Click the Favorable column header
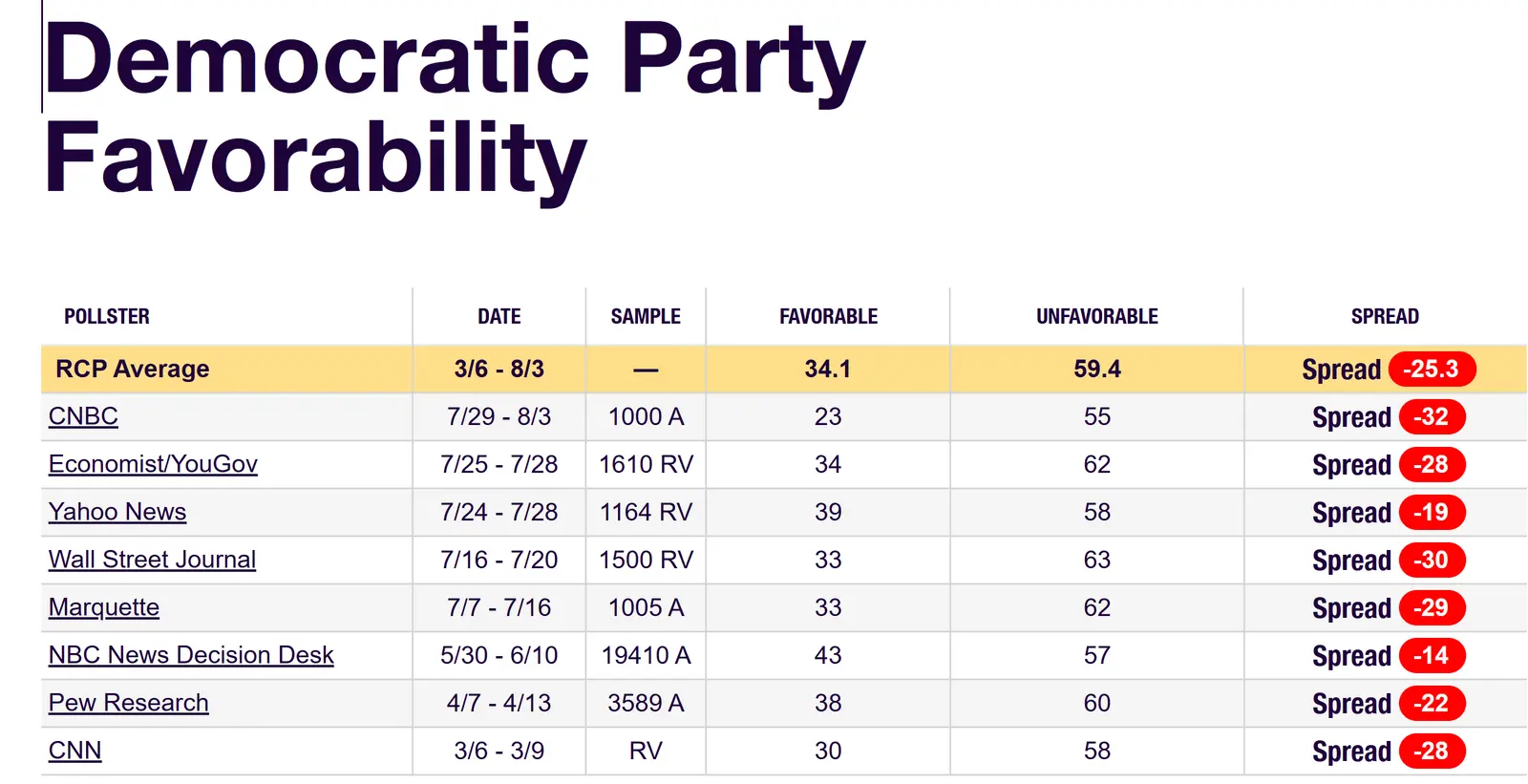 click(x=828, y=316)
